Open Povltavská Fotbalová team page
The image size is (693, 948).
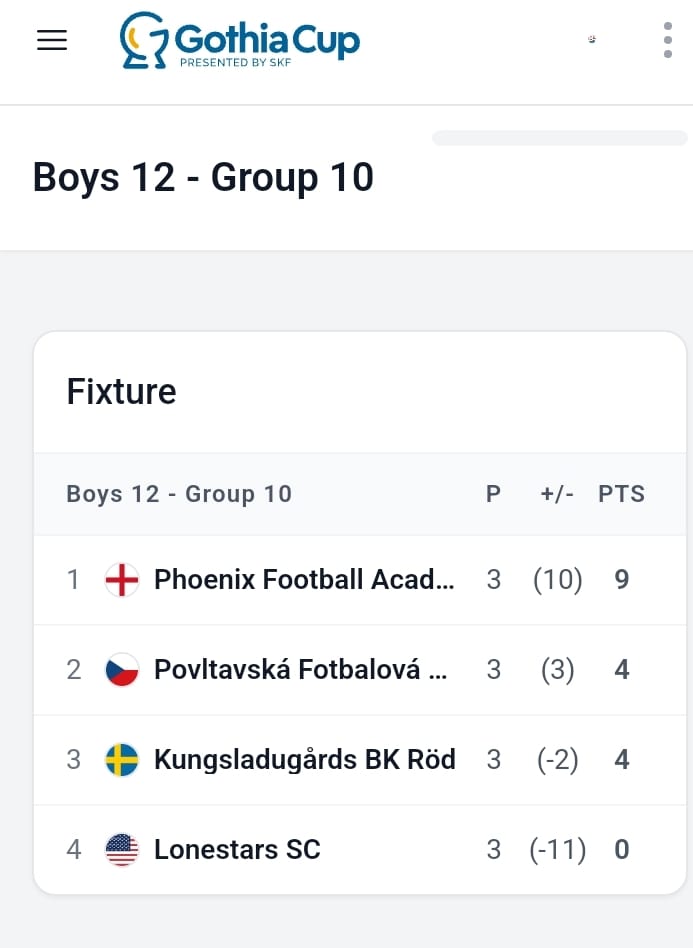[x=300, y=670]
